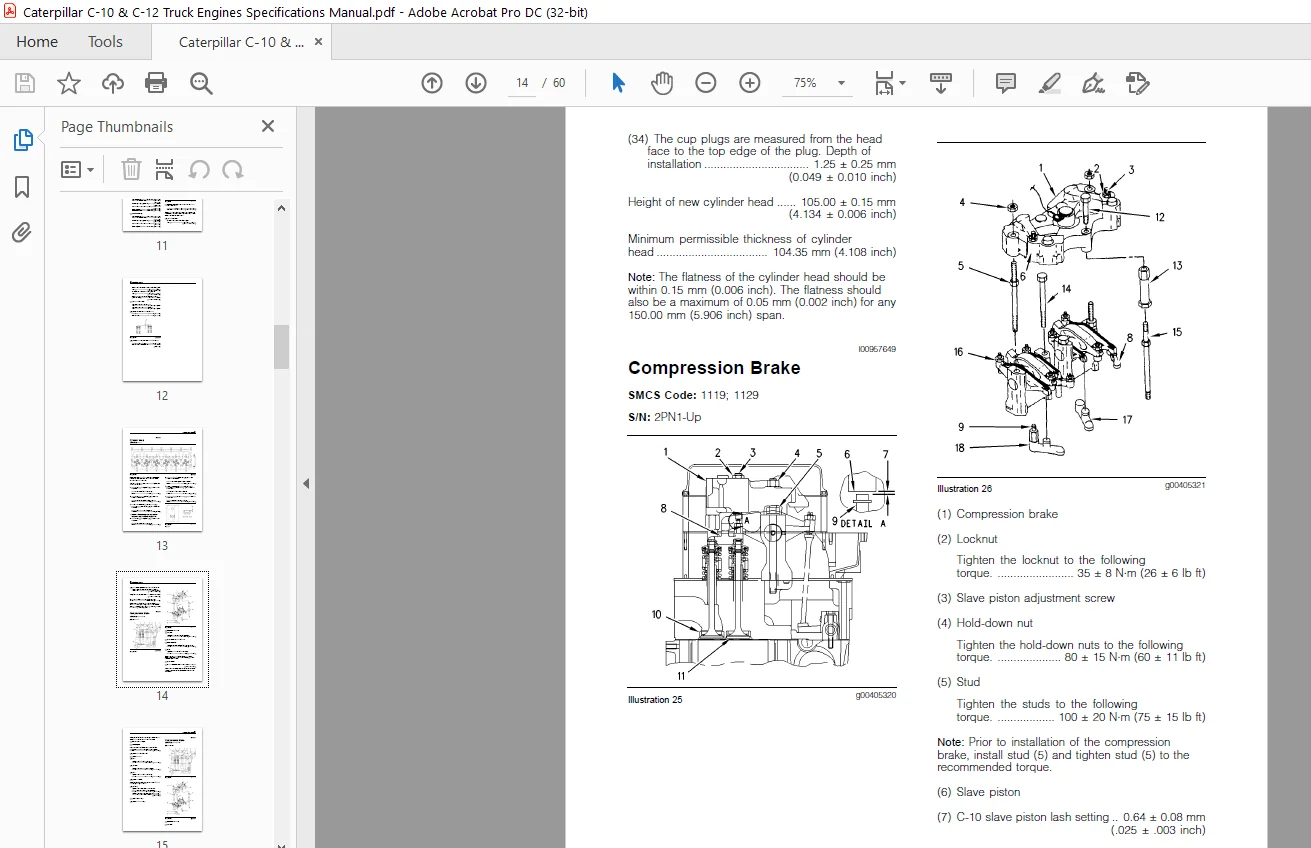Go to previous page arrow
1311x848 pixels.
[432, 83]
